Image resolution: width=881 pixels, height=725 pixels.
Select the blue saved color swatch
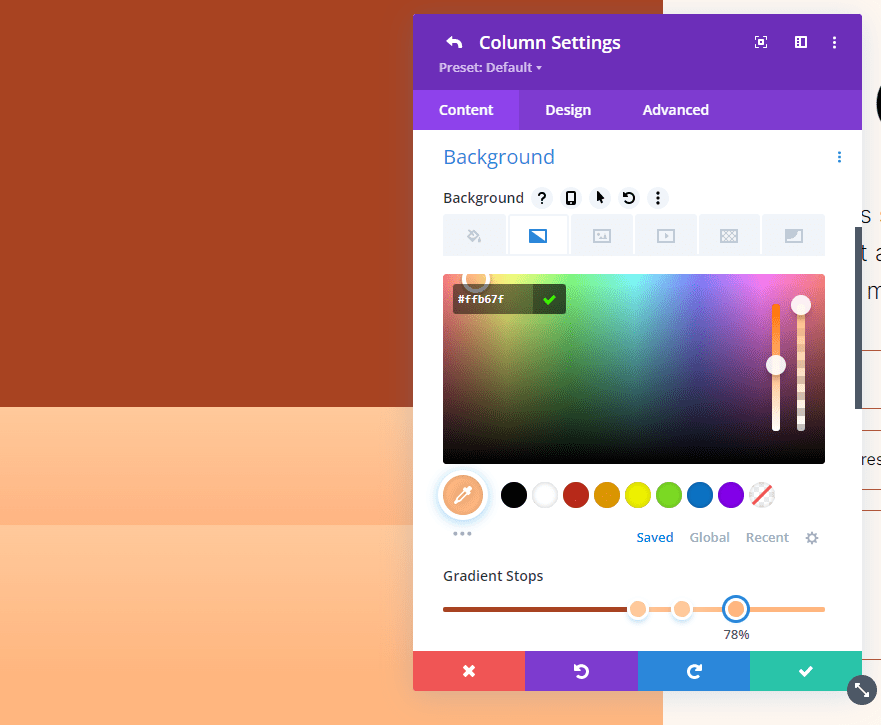[x=700, y=495]
